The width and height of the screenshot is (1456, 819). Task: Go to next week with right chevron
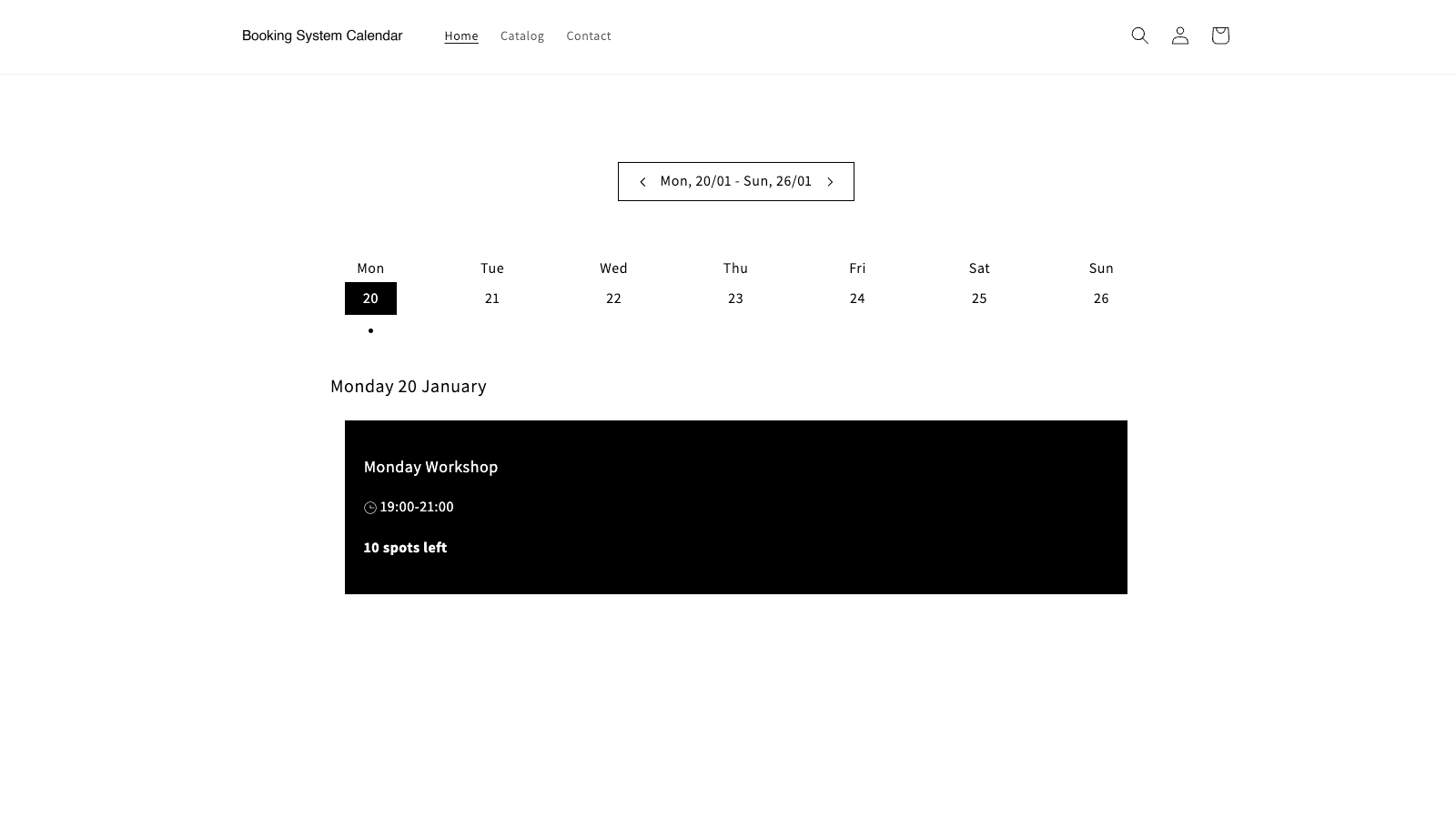tap(830, 182)
